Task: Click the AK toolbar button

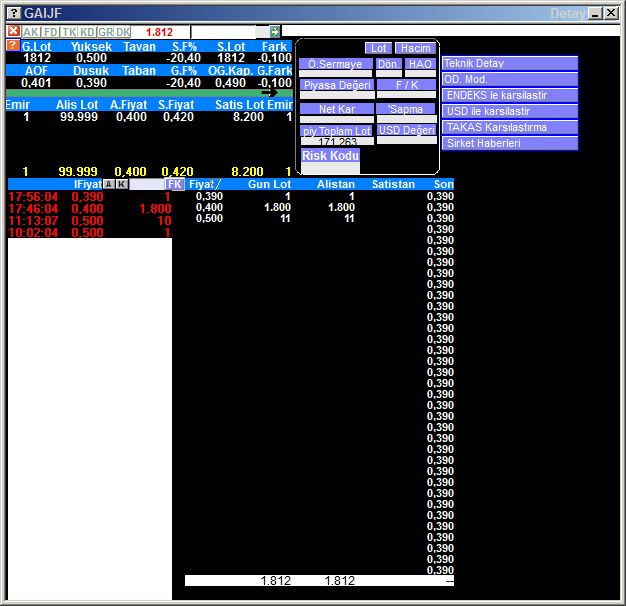Action: 31,32
